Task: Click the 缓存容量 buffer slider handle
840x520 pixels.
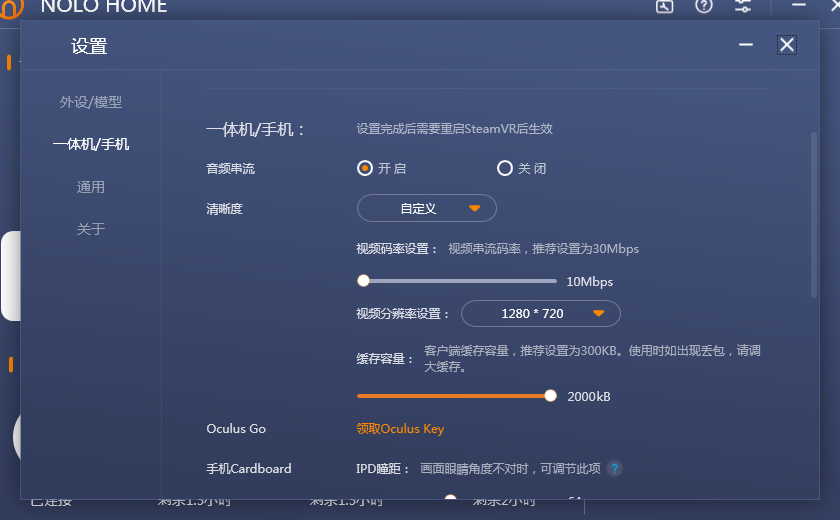Action: [x=550, y=396]
